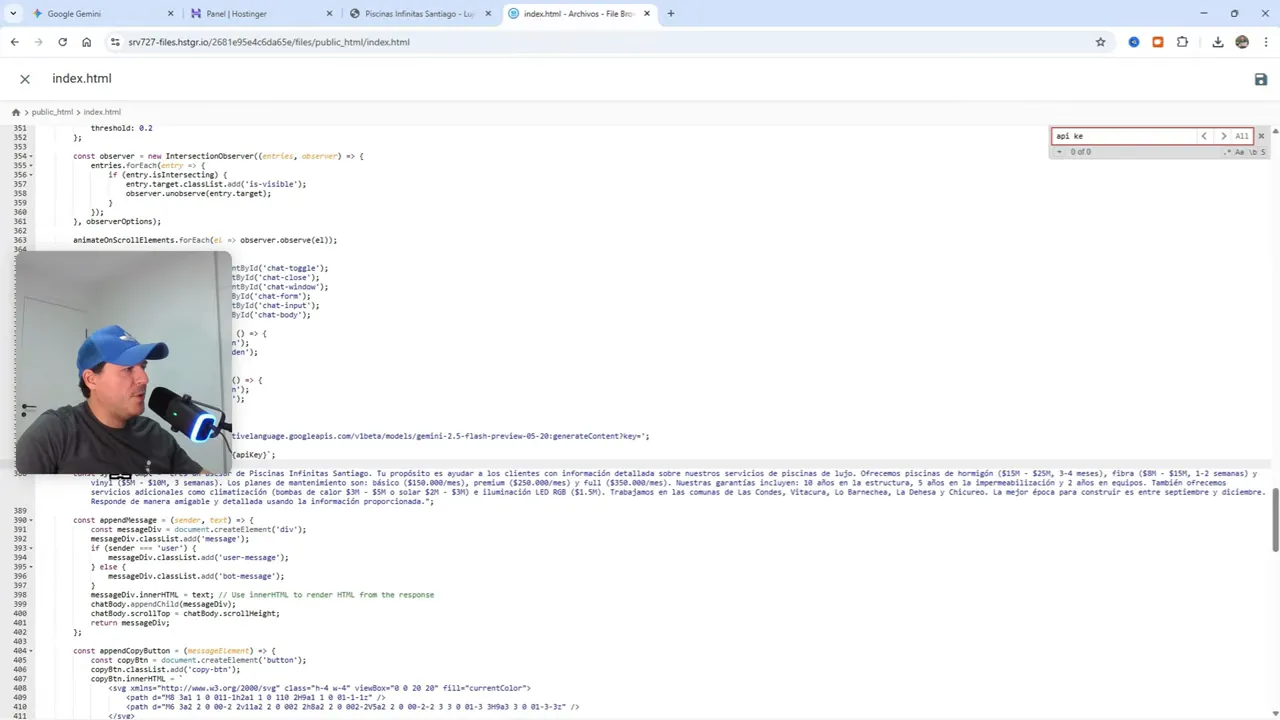
Task: Toggle whole-word search (\b)
Action: [1252, 152]
